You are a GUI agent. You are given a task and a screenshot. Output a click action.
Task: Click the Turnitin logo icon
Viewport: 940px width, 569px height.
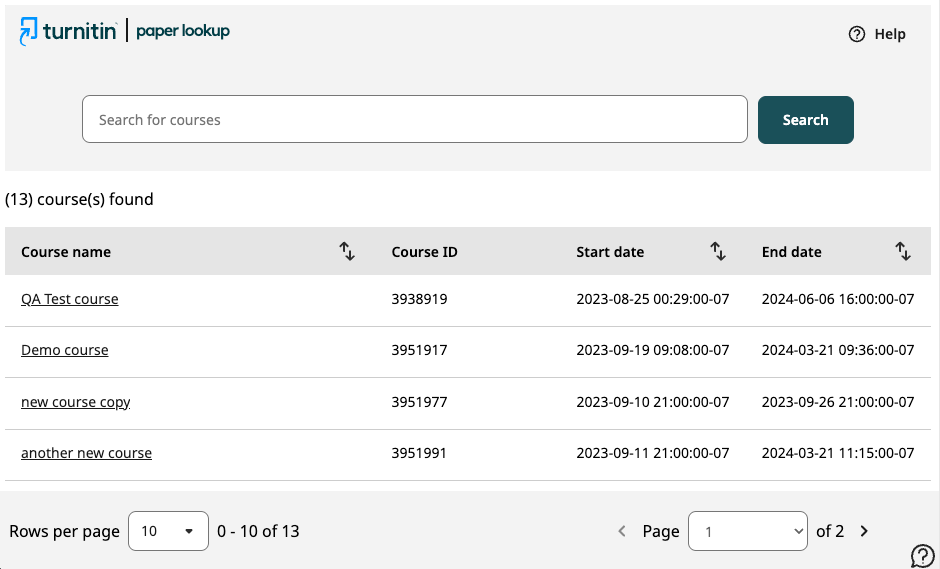(x=28, y=31)
